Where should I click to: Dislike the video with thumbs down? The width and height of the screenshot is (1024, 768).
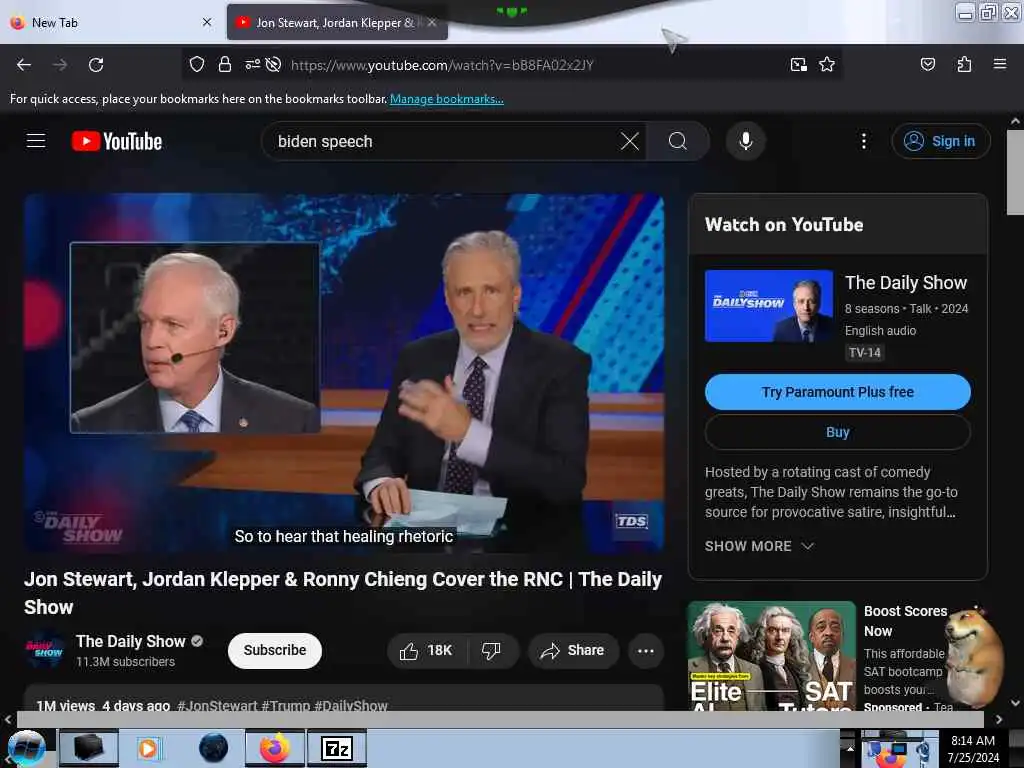click(491, 650)
